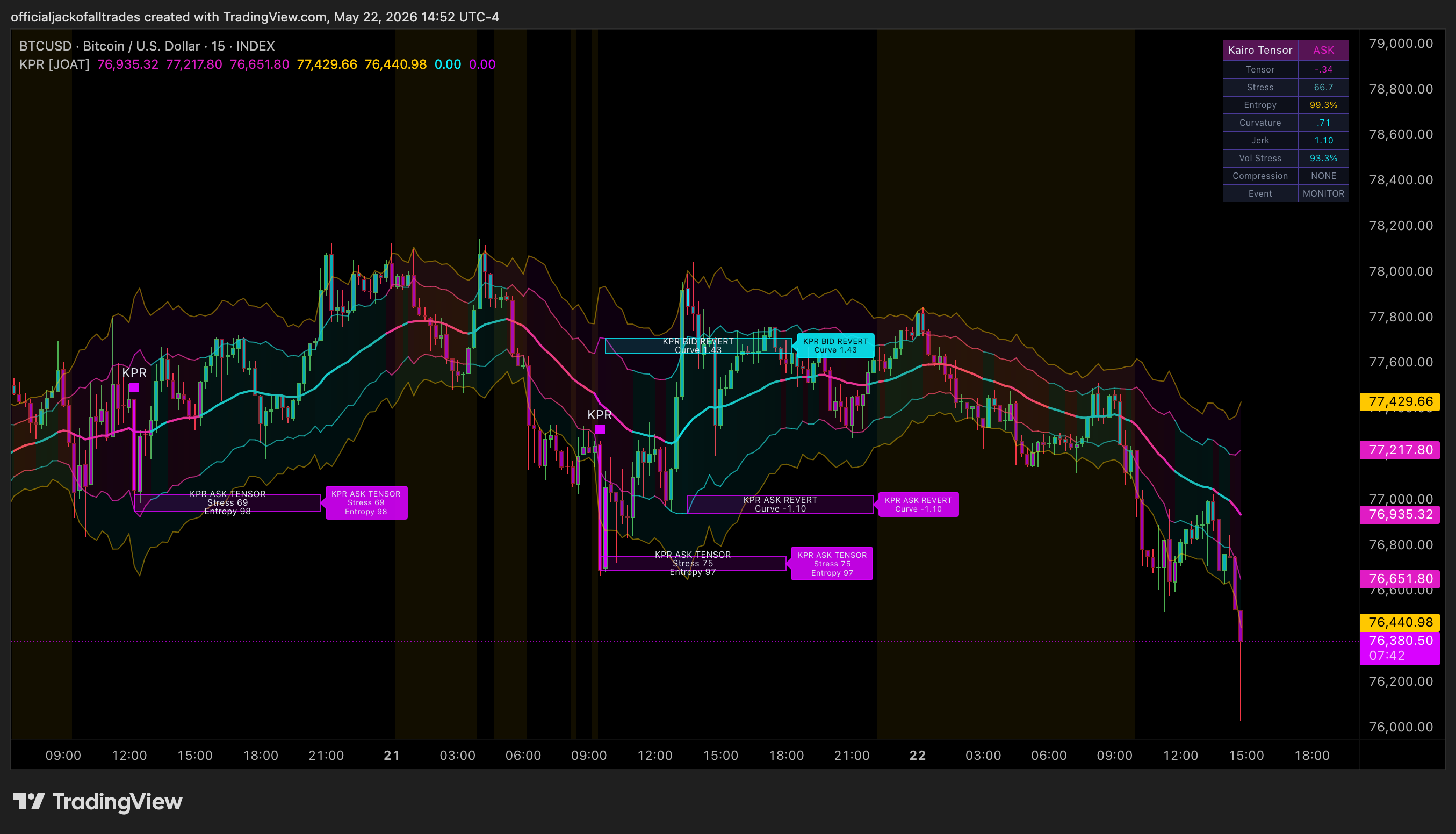Click the 78,400.00 level on the price axis
The image size is (1456, 834).
[x=1401, y=180]
